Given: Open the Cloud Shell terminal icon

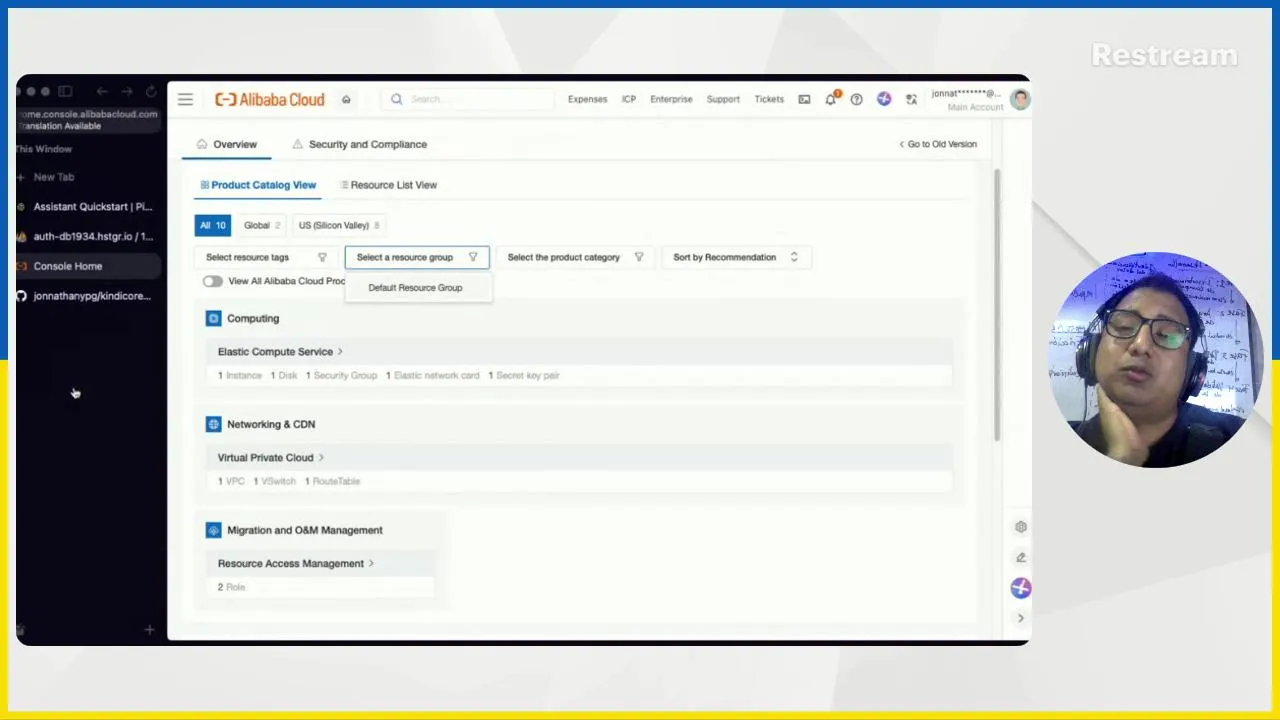Looking at the screenshot, I should 804,99.
